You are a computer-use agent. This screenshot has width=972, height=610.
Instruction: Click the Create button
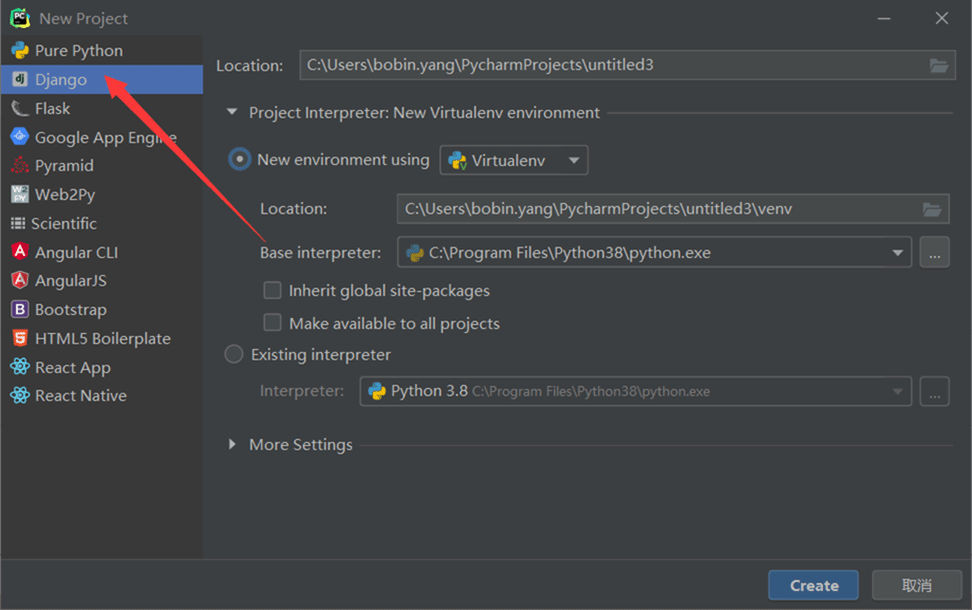tap(813, 586)
